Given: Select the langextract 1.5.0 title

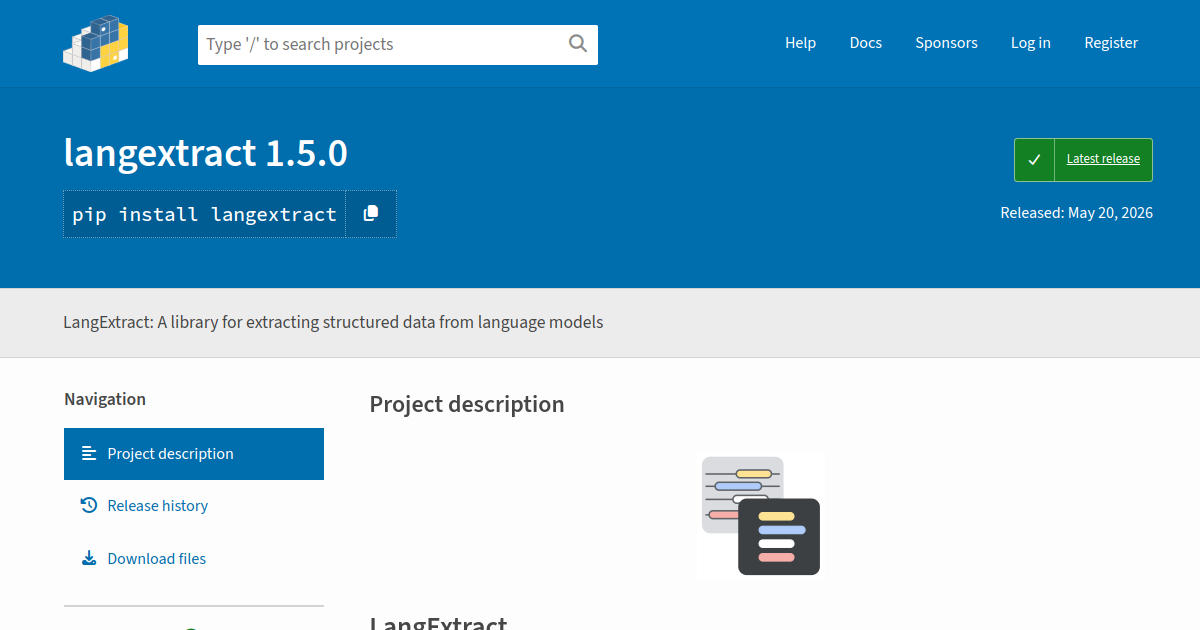Looking at the screenshot, I should pyautogui.click(x=206, y=153).
